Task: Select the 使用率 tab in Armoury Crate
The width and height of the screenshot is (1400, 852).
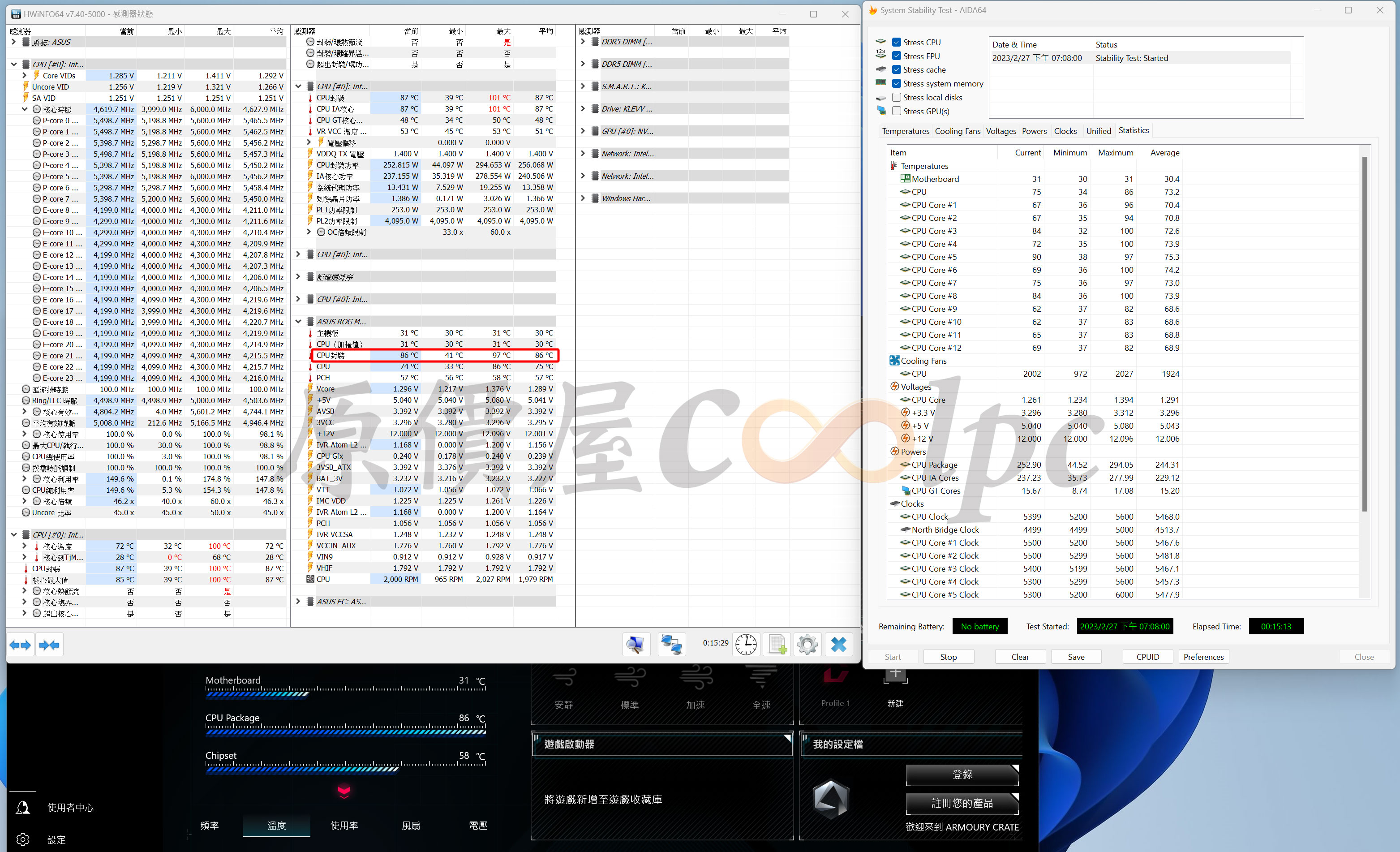Action: click(x=344, y=825)
